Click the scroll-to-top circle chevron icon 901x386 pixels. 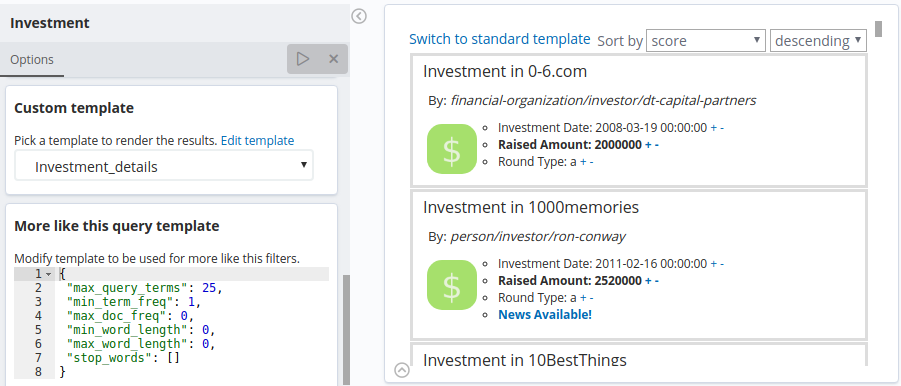402,370
